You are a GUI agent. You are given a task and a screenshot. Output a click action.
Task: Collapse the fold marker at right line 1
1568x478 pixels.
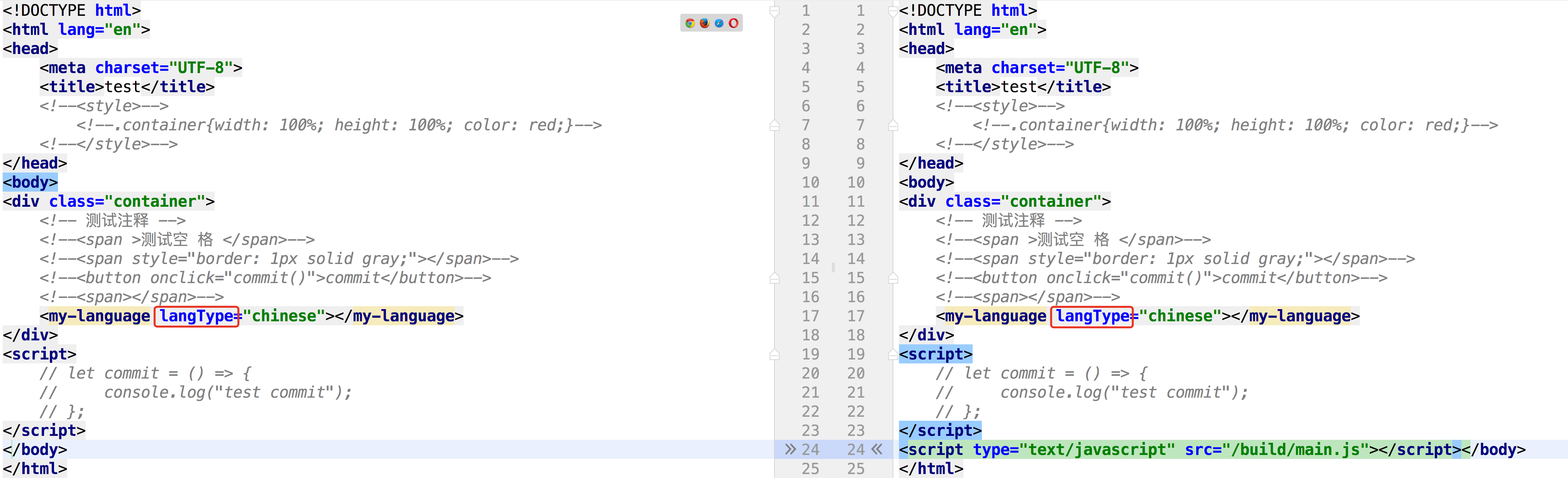tap(893, 11)
